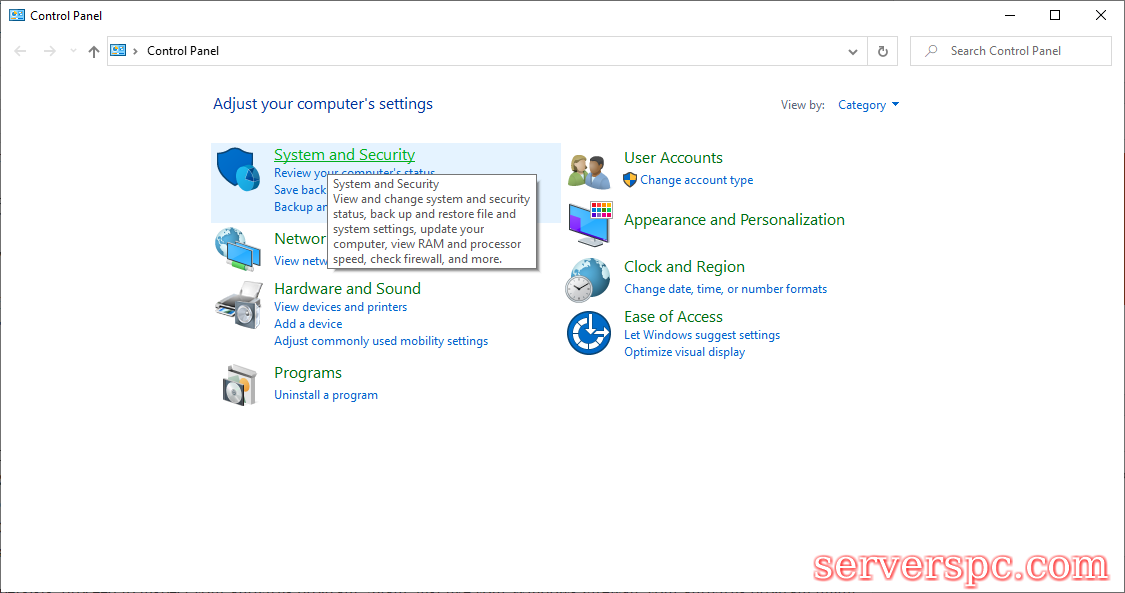Image resolution: width=1125 pixels, height=593 pixels.
Task: Click the Hardware and Sound printer icon
Action: pos(238,304)
